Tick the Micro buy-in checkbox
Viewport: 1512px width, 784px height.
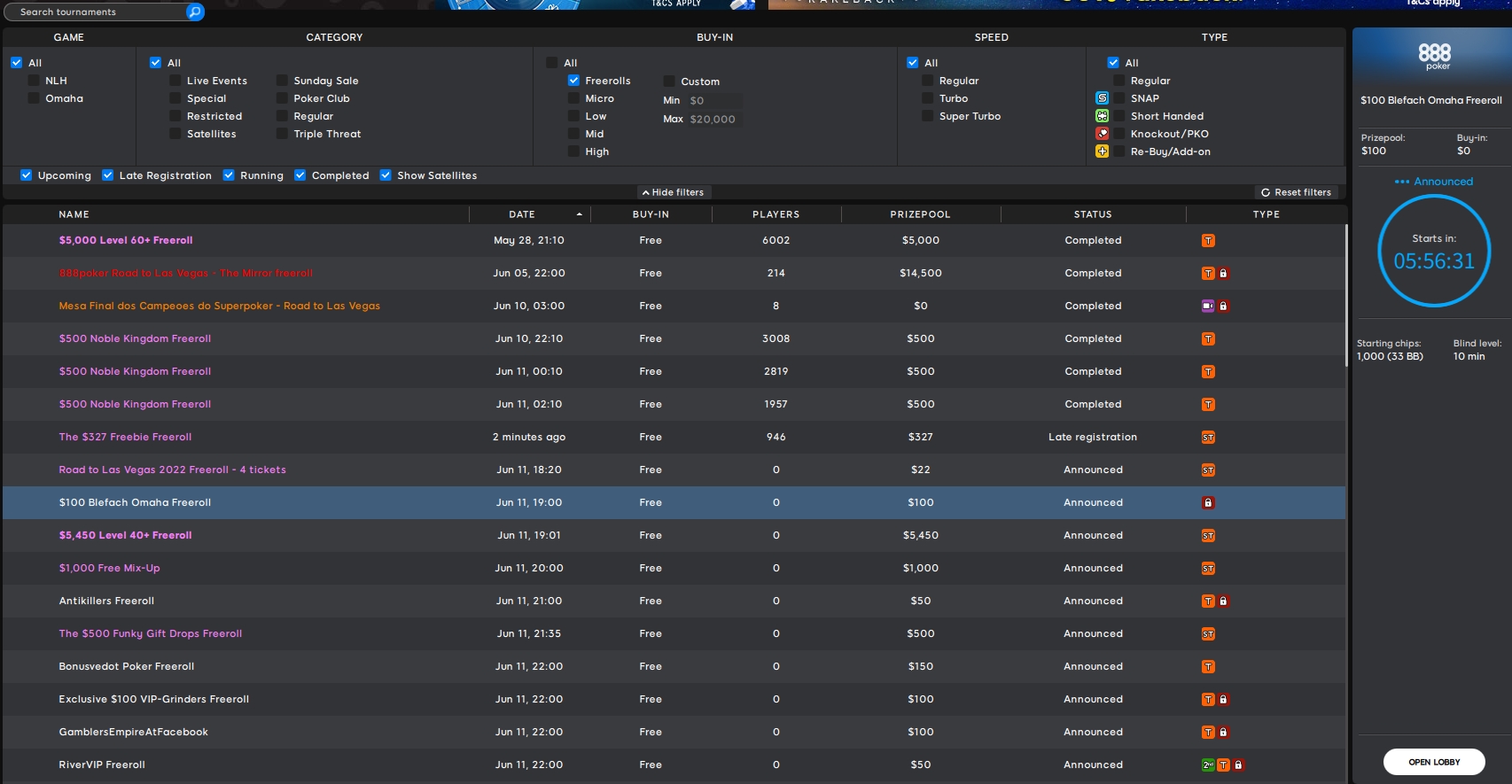tap(573, 98)
